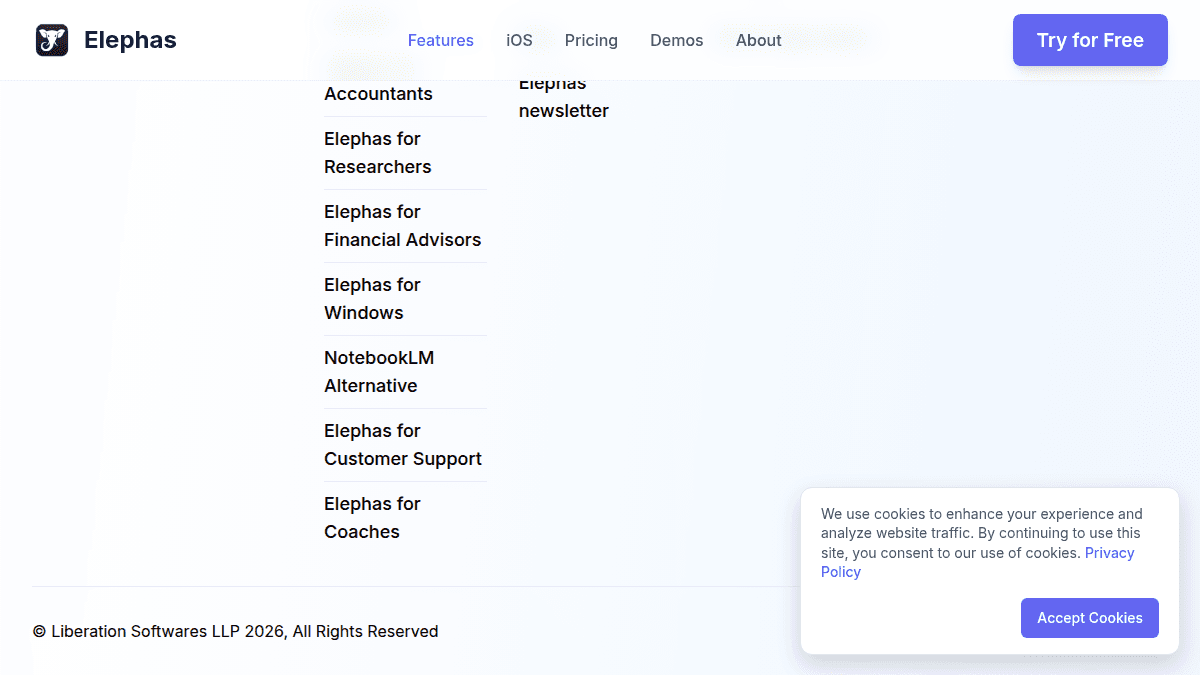The height and width of the screenshot is (675, 1200).
Task: Open the Features menu item
Action: (441, 40)
